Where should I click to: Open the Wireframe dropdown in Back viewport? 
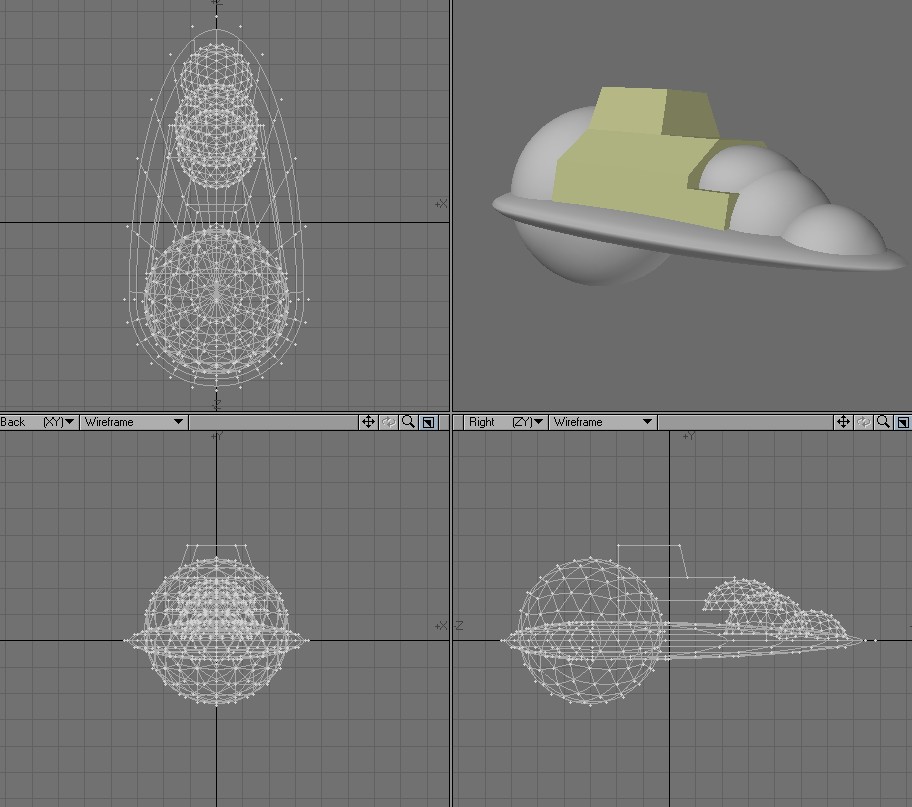(x=133, y=422)
